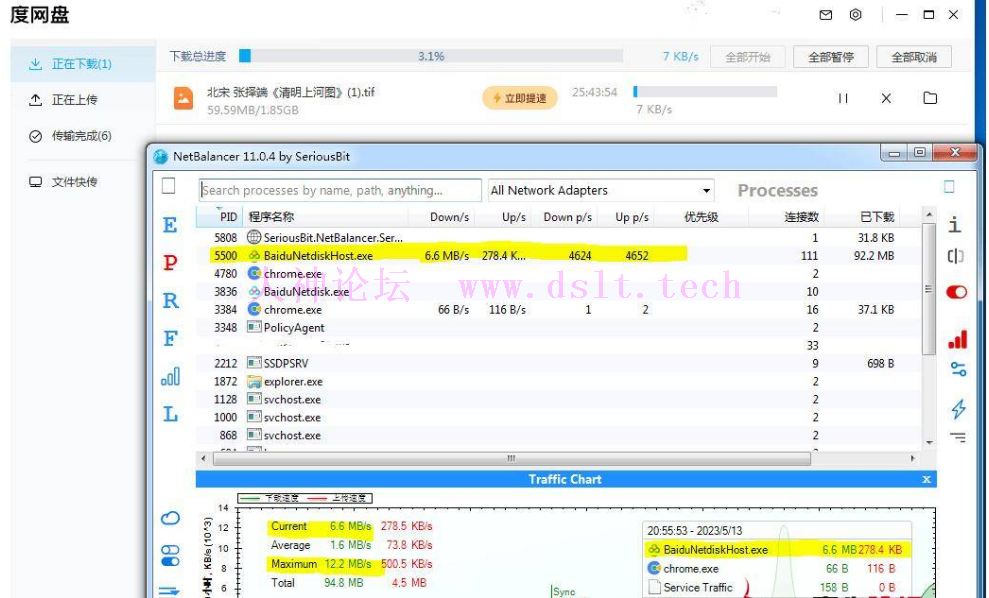Screen dimensions: 989x598
Task: Click the red P letter icon in NetBalancer
Action: (x=170, y=263)
